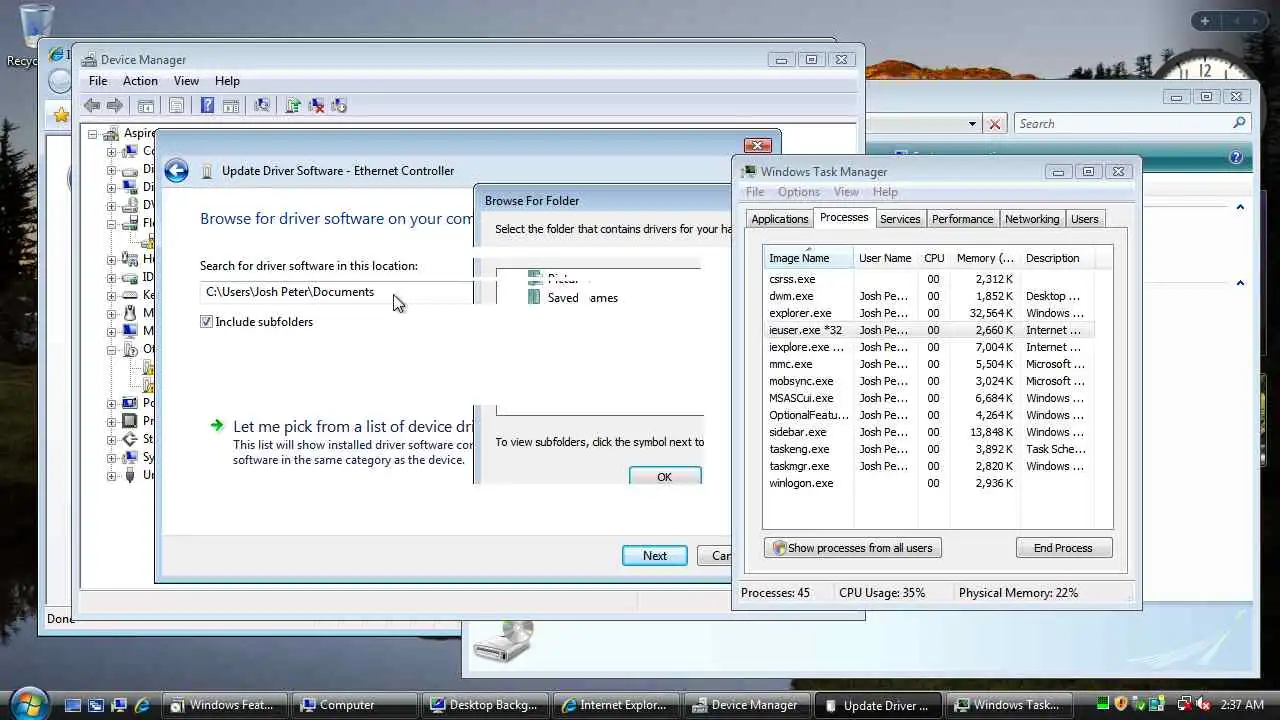The height and width of the screenshot is (720, 1280).
Task: Select csrss.exe process row
Action: click(x=929, y=279)
